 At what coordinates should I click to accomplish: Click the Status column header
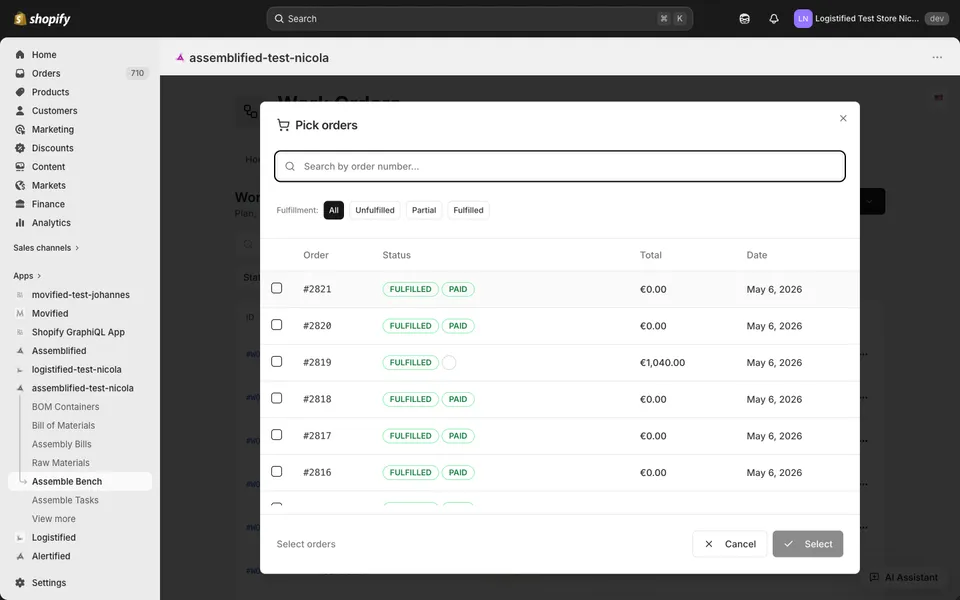tap(397, 255)
